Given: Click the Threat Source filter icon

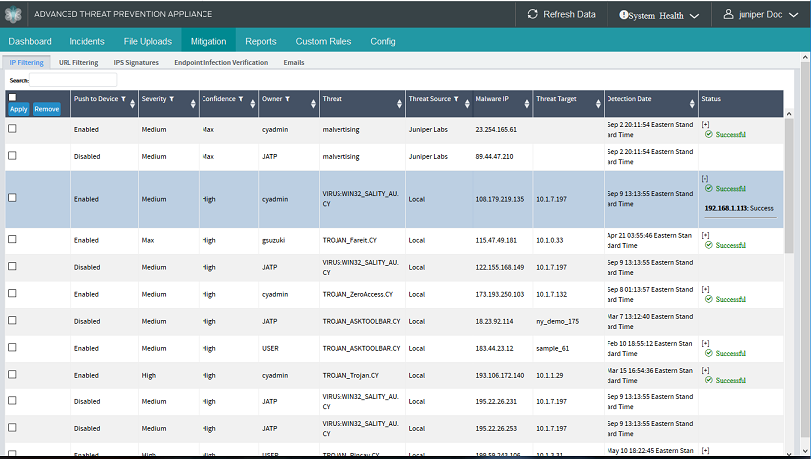Looking at the screenshot, I should click(457, 99).
